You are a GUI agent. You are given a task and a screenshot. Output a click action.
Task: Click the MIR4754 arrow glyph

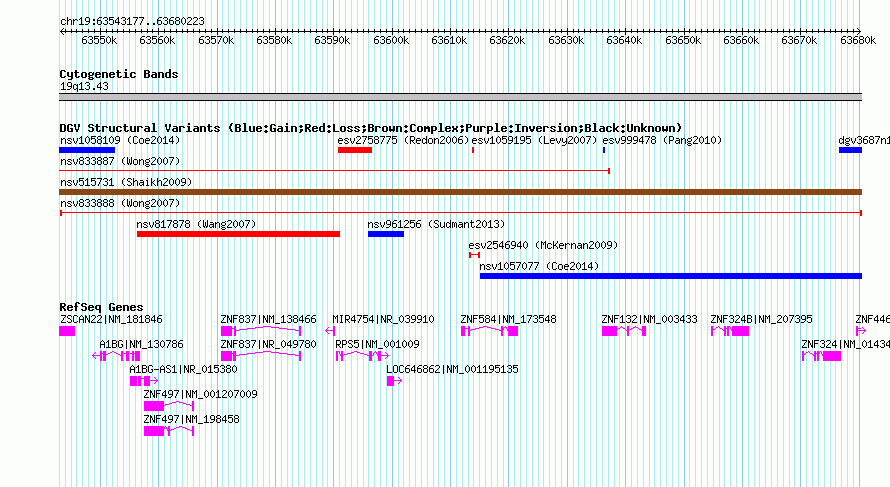pyautogui.click(x=330, y=331)
